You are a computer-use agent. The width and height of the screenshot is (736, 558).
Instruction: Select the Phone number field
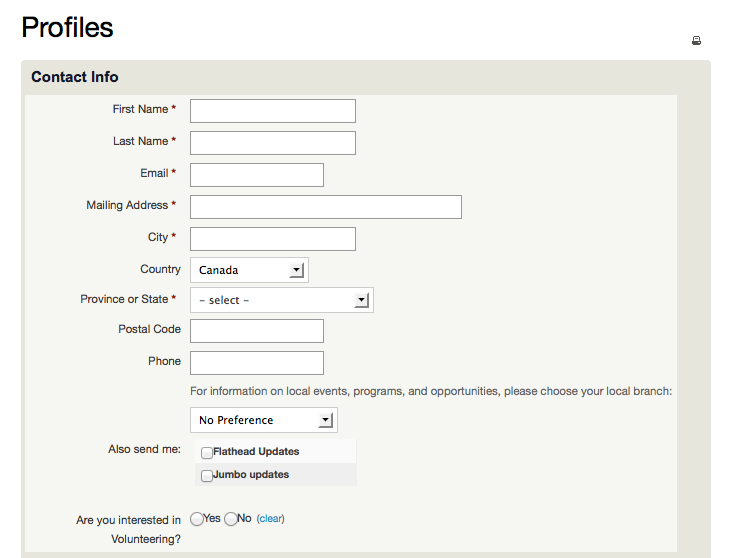tap(257, 363)
